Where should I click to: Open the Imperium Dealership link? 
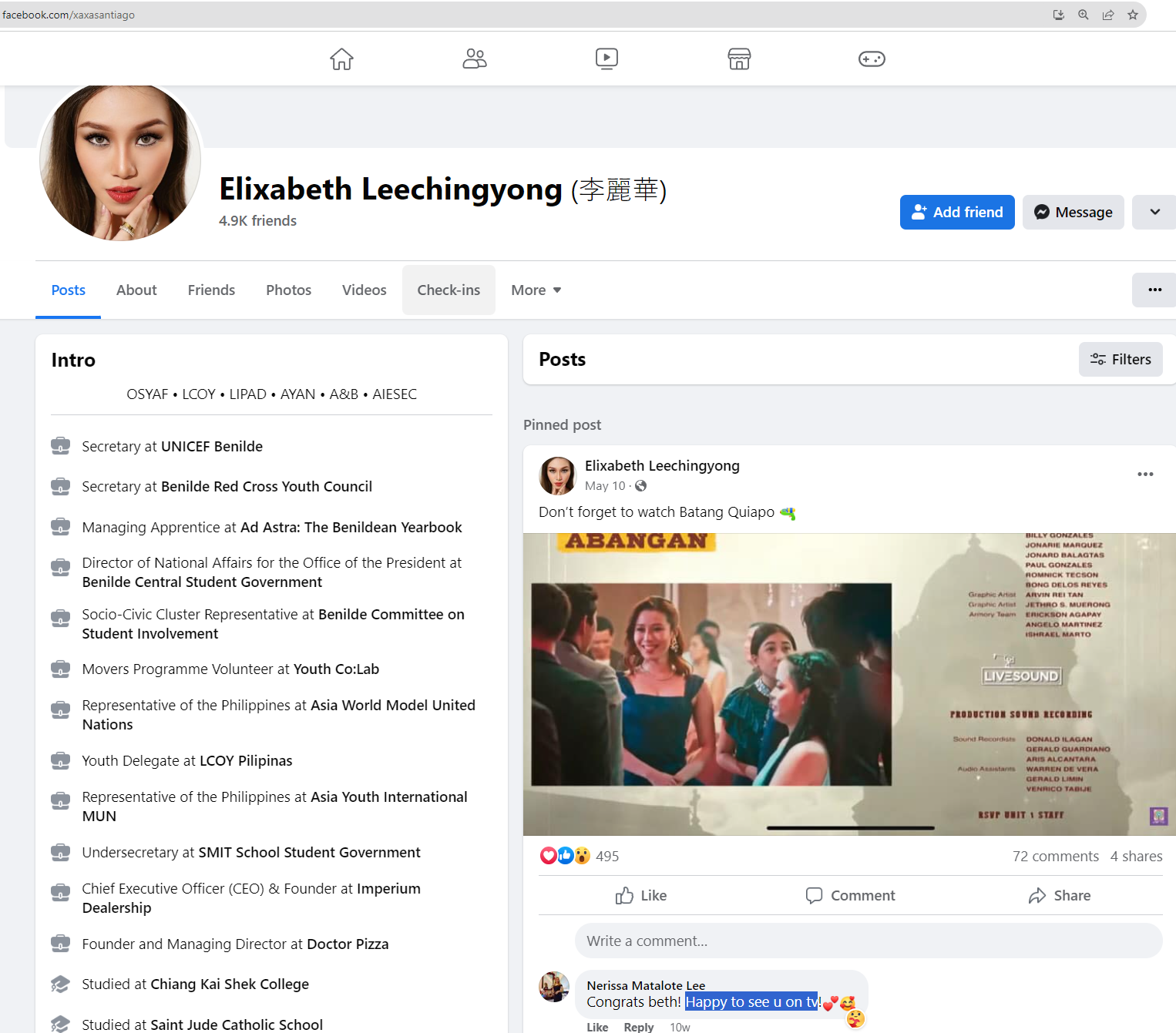[x=251, y=898]
